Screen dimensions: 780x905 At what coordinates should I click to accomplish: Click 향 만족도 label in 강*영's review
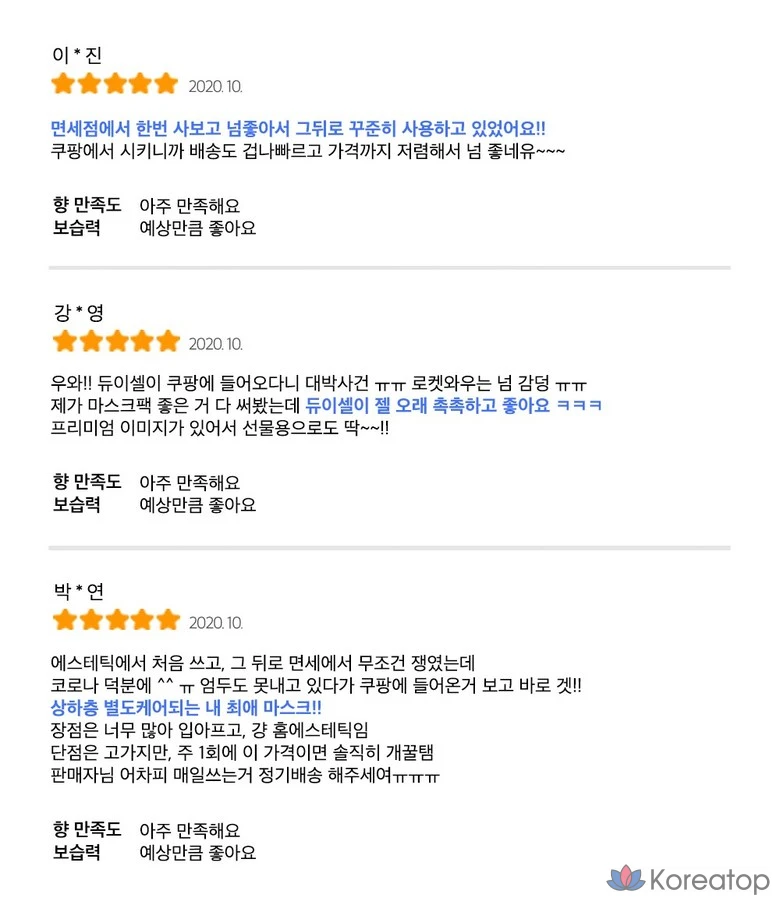[x=87, y=483]
